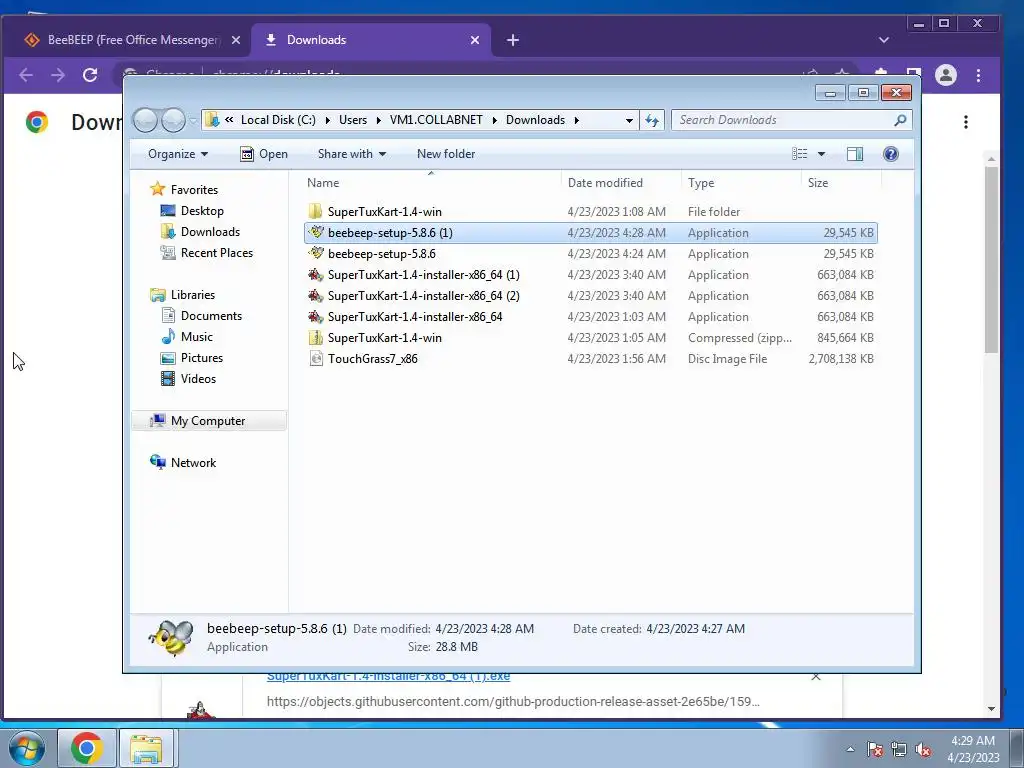The image size is (1024, 768).
Task: Select the TouchGrass7_x86 disc image icon
Action: (x=316, y=359)
